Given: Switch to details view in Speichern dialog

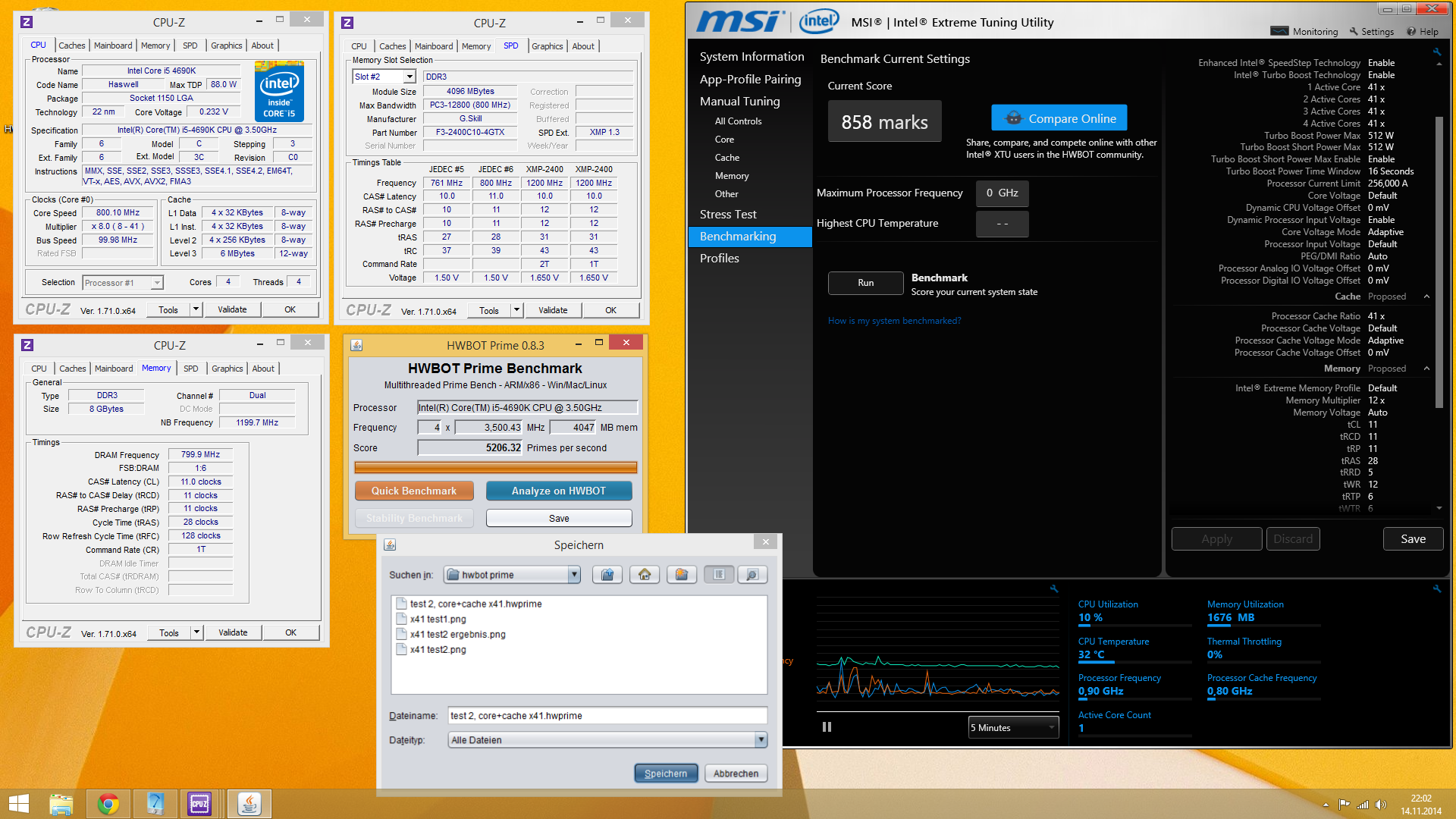Looking at the screenshot, I should click(x=752, y=575).
